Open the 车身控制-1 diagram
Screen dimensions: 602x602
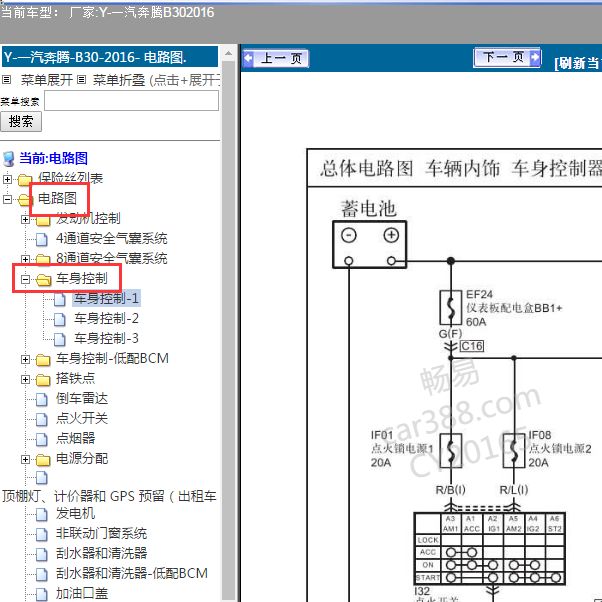click(x=106, y=298)
